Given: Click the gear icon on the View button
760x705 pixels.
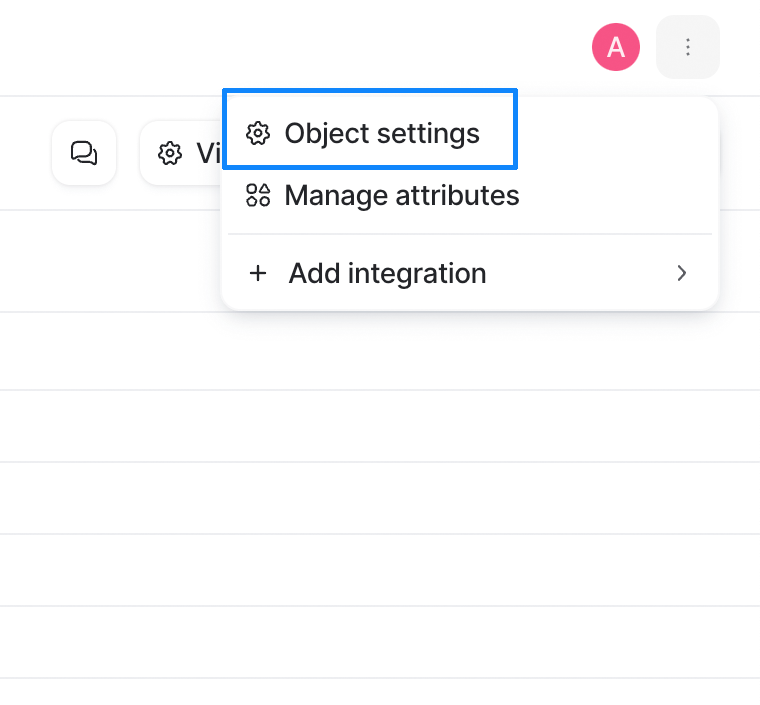Looking at the screenshot, I should 170,154.
